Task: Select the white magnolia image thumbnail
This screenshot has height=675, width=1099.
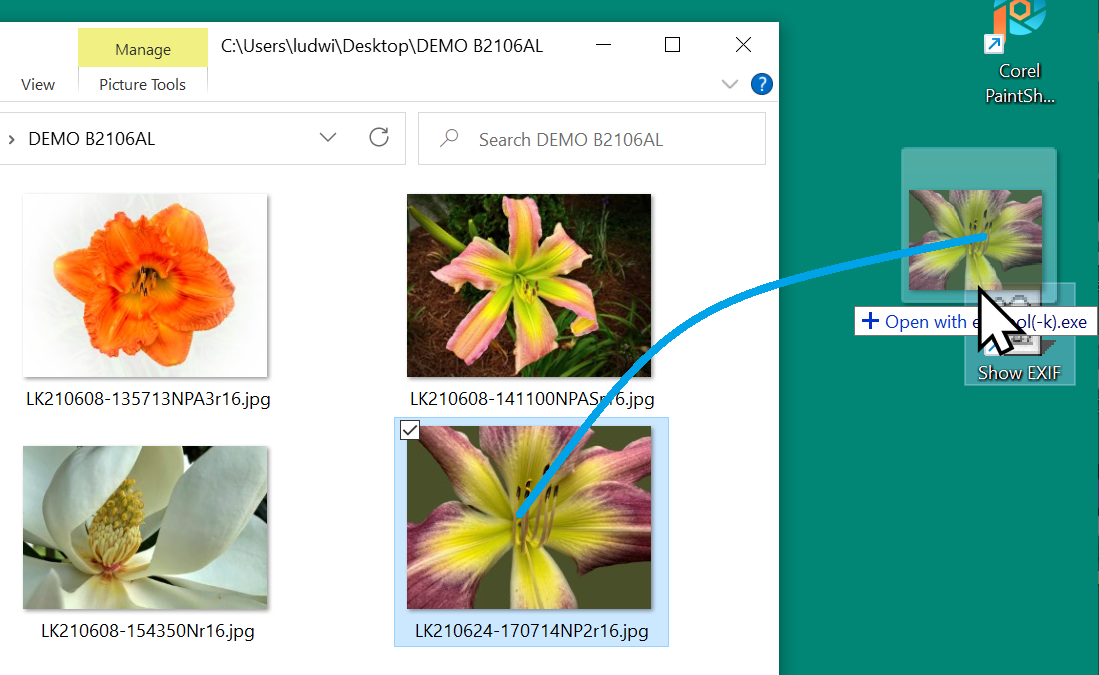Action: [x=145, y=527]
